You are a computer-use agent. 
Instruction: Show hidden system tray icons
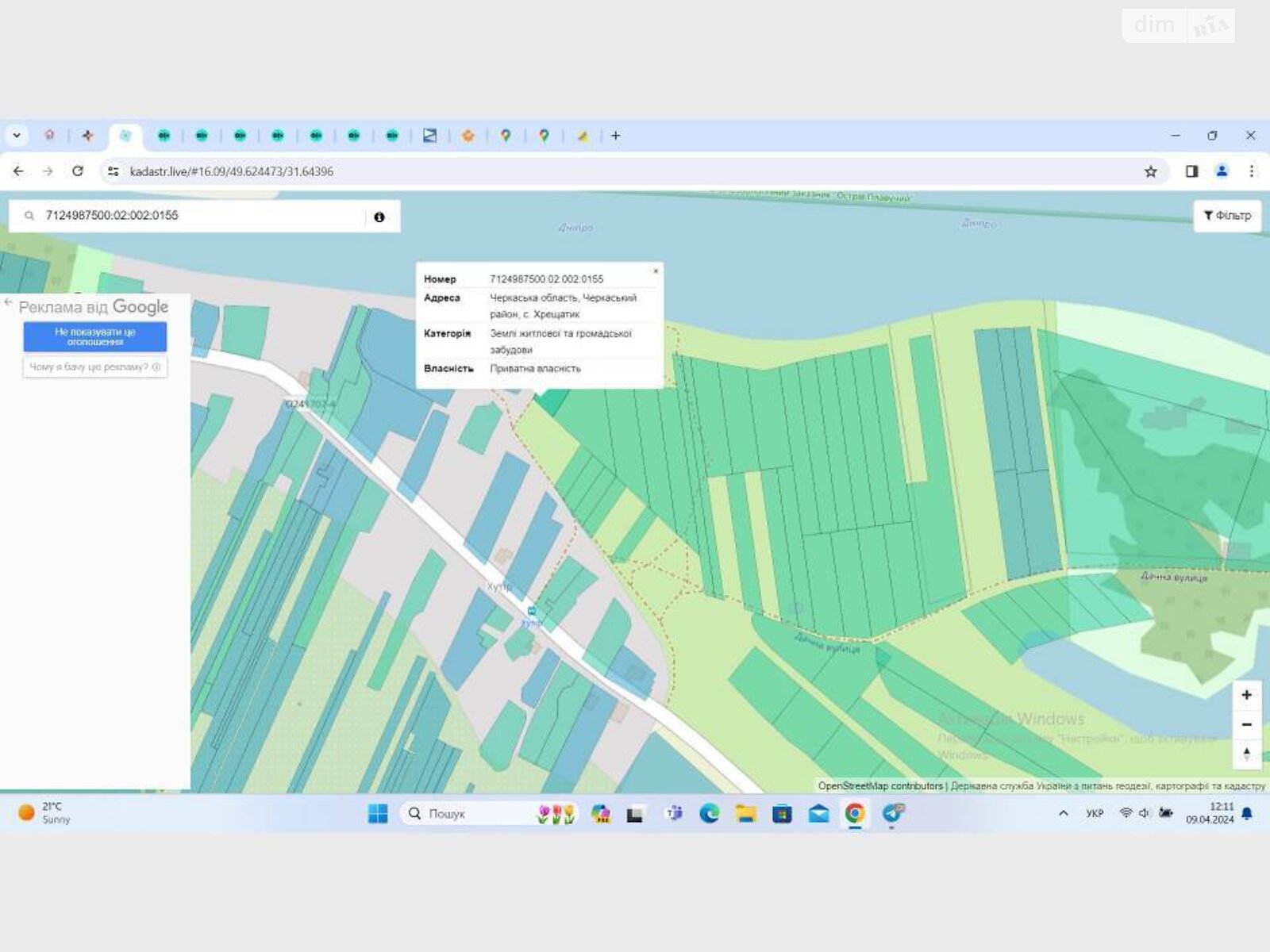pos(1064,813)
